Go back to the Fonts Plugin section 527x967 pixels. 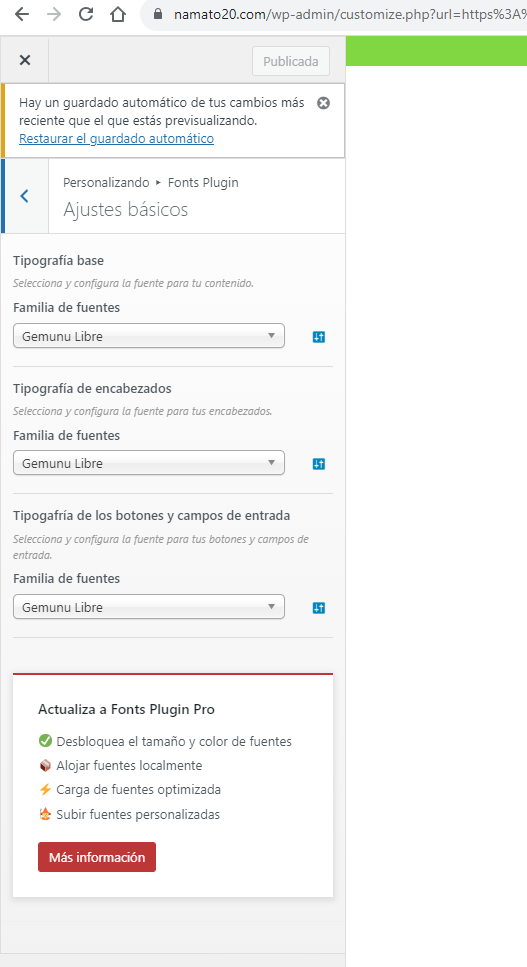[x=25, y=196]
